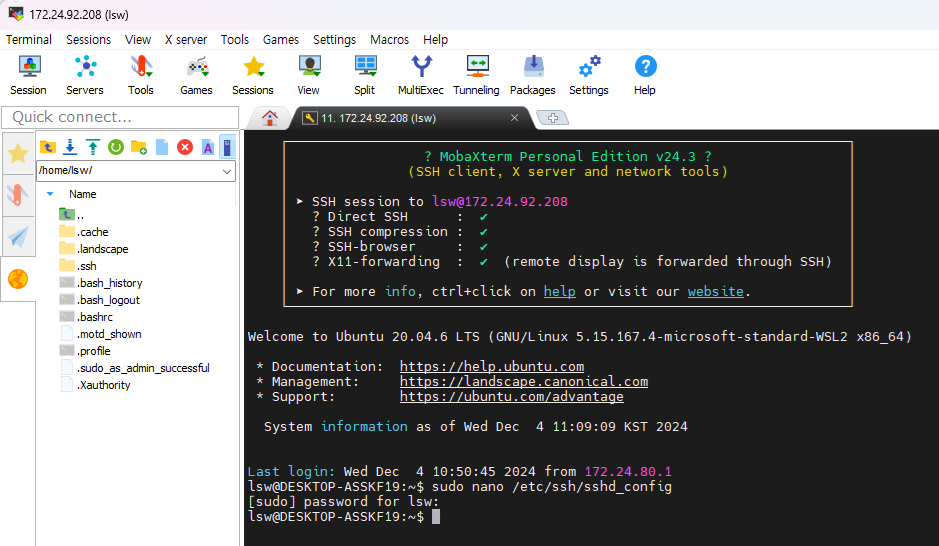Select the .profile file
939x546 pixels.
[85, 351]
